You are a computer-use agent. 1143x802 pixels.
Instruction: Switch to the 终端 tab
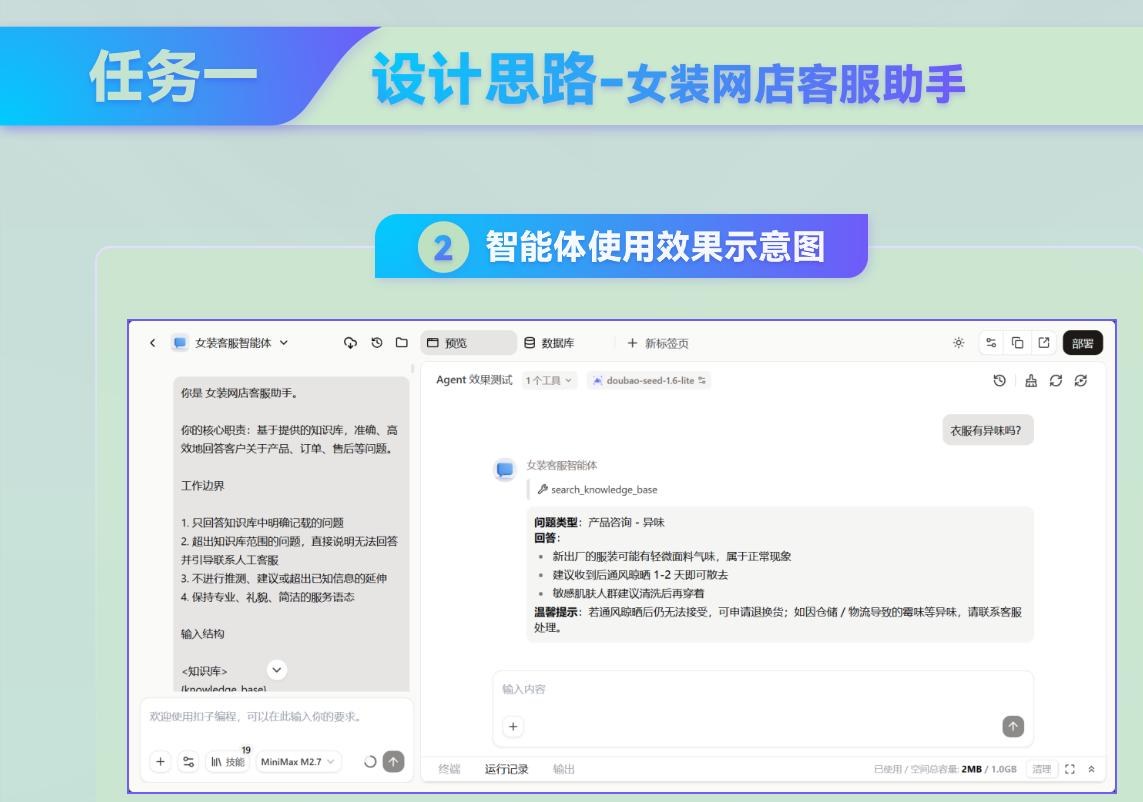tap(449, 769)
